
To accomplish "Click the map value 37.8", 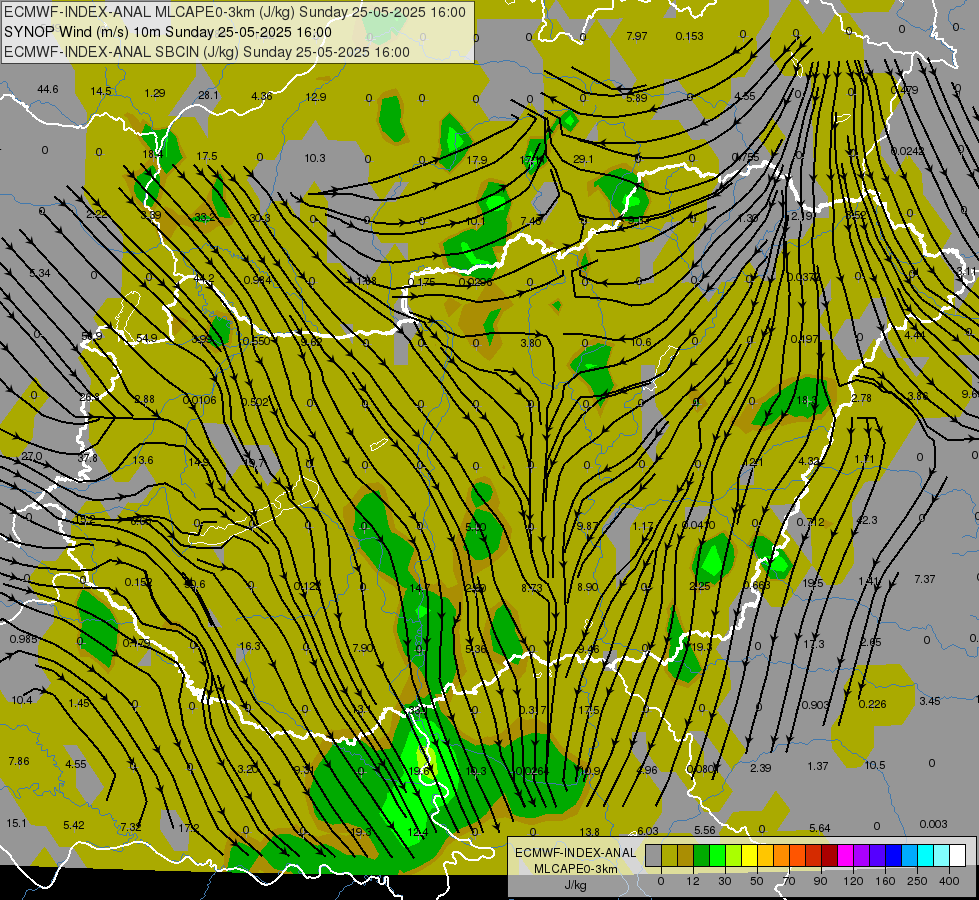I will (88, 458).
